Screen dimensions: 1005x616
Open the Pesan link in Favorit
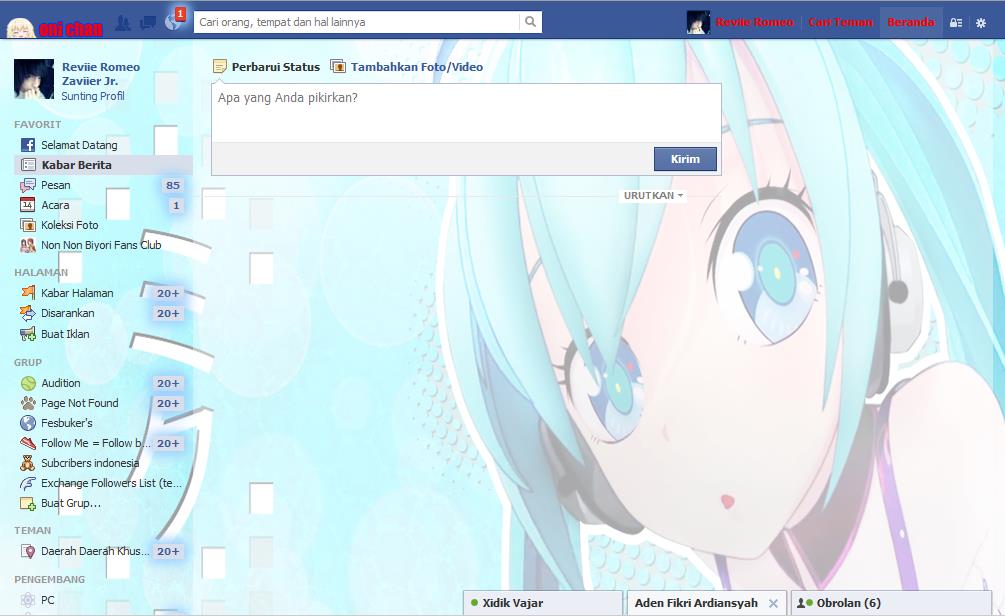point(56,185)
